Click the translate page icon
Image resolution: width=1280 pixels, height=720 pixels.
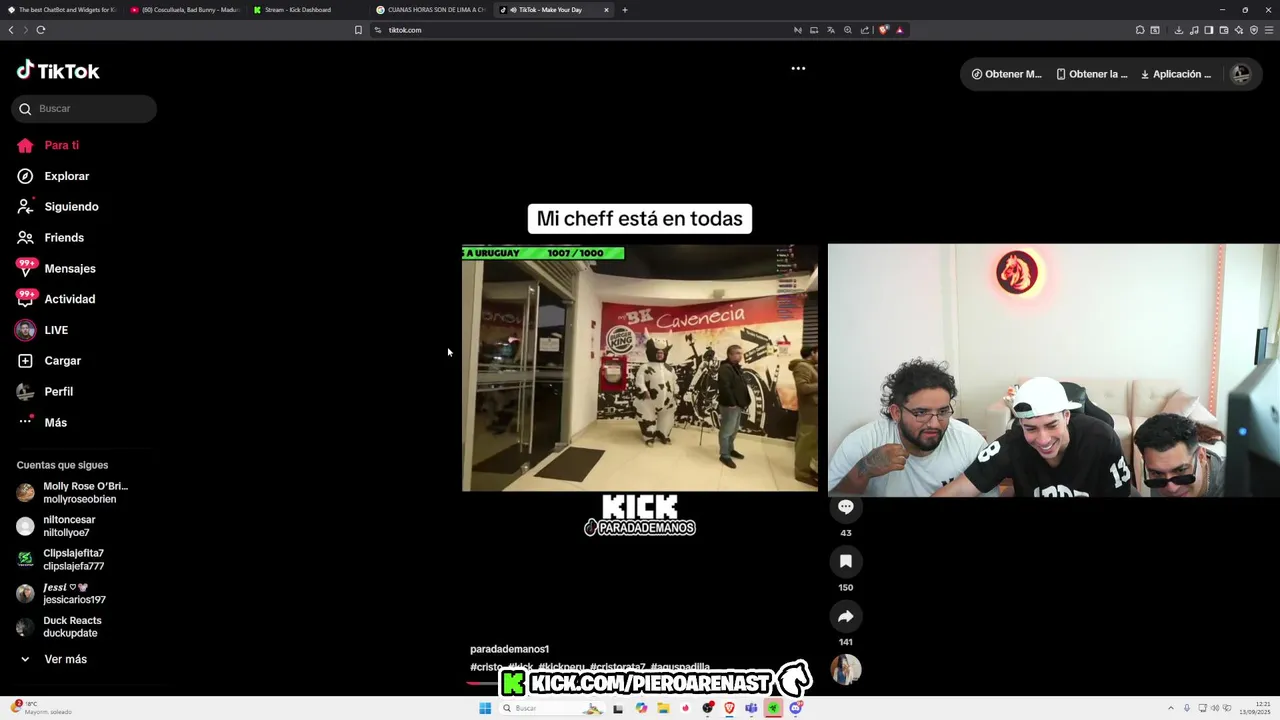[x=830, y=30]
